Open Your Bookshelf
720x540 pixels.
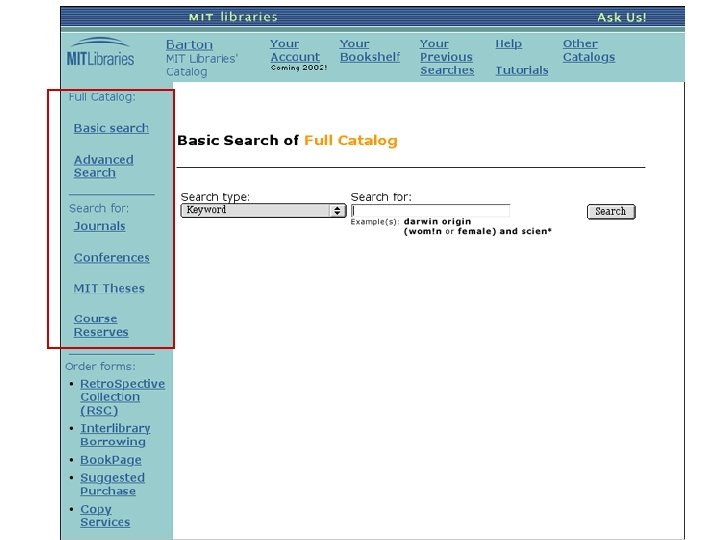(x=370, y=51)
